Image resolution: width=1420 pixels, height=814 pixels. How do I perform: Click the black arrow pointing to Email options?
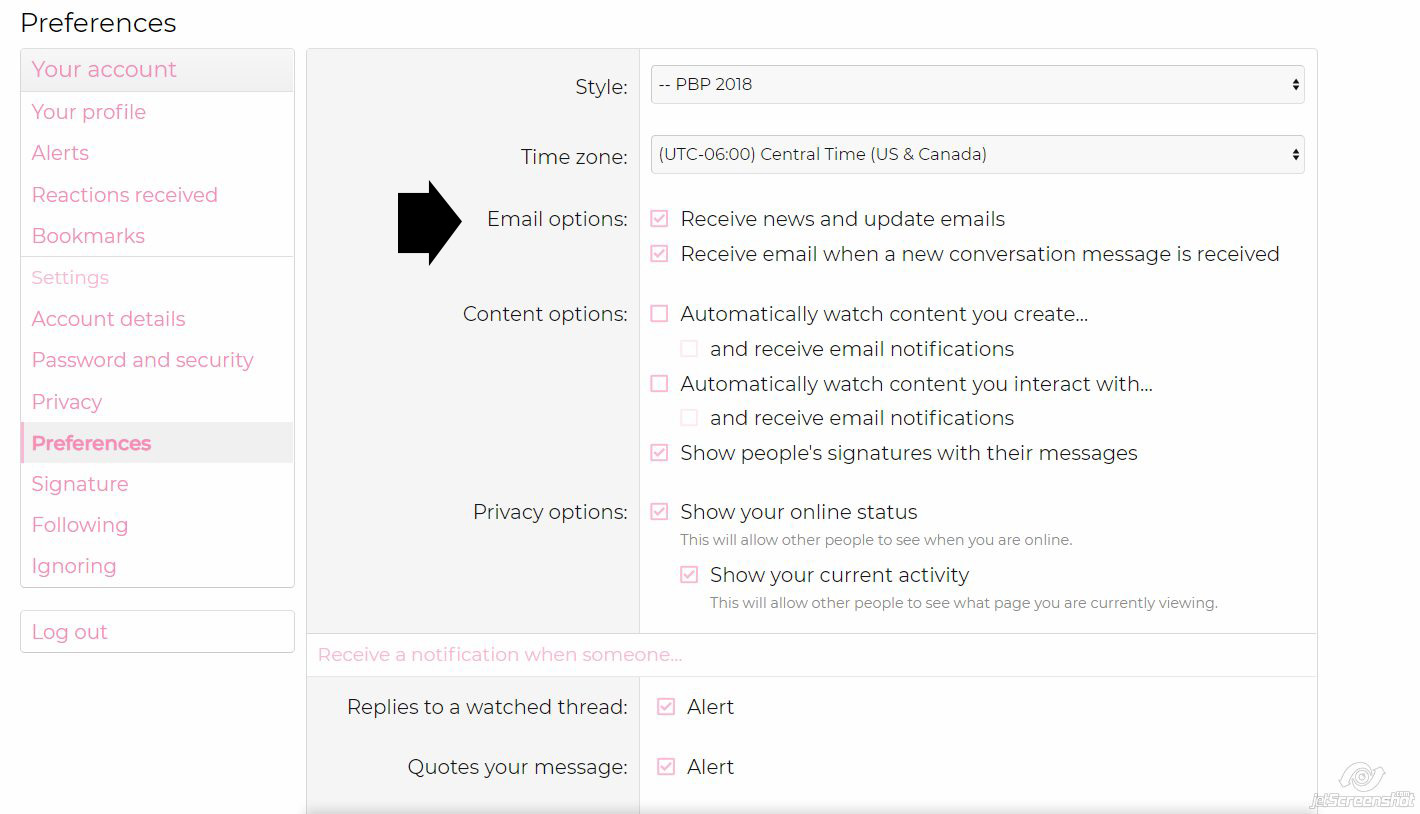429,223
